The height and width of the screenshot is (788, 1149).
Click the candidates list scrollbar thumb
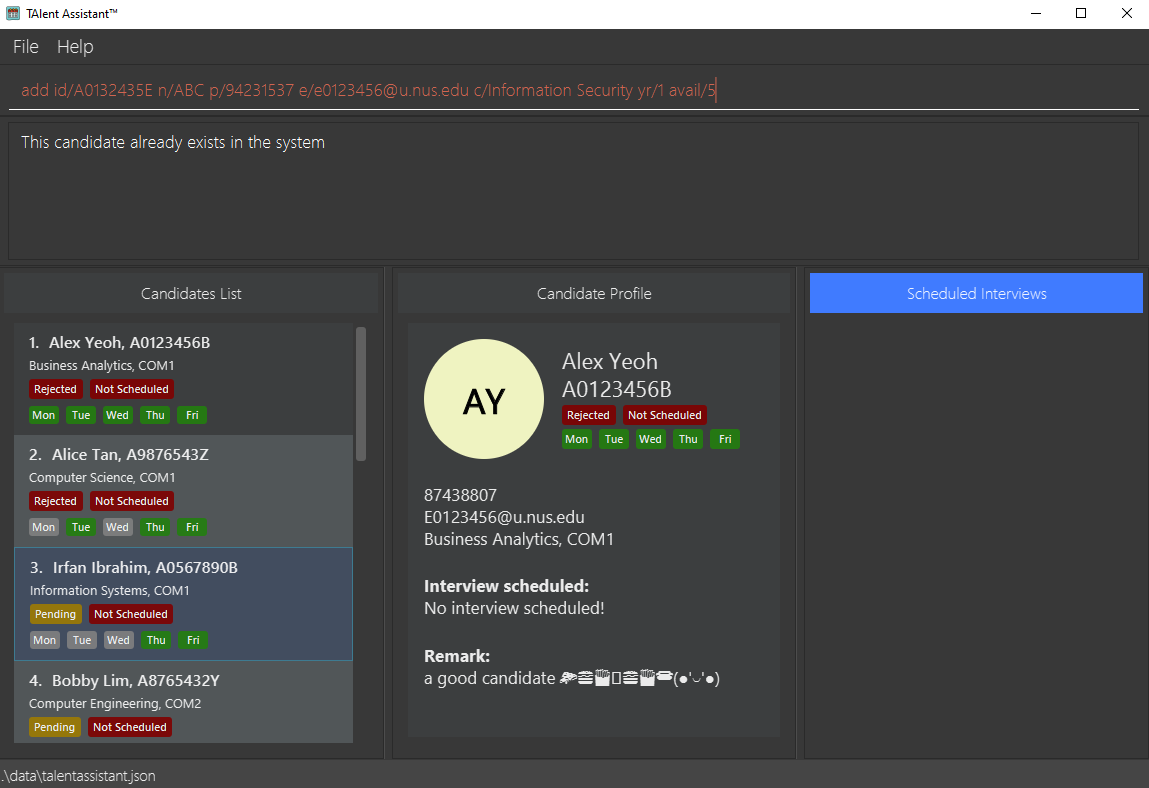tap(361, 394)
